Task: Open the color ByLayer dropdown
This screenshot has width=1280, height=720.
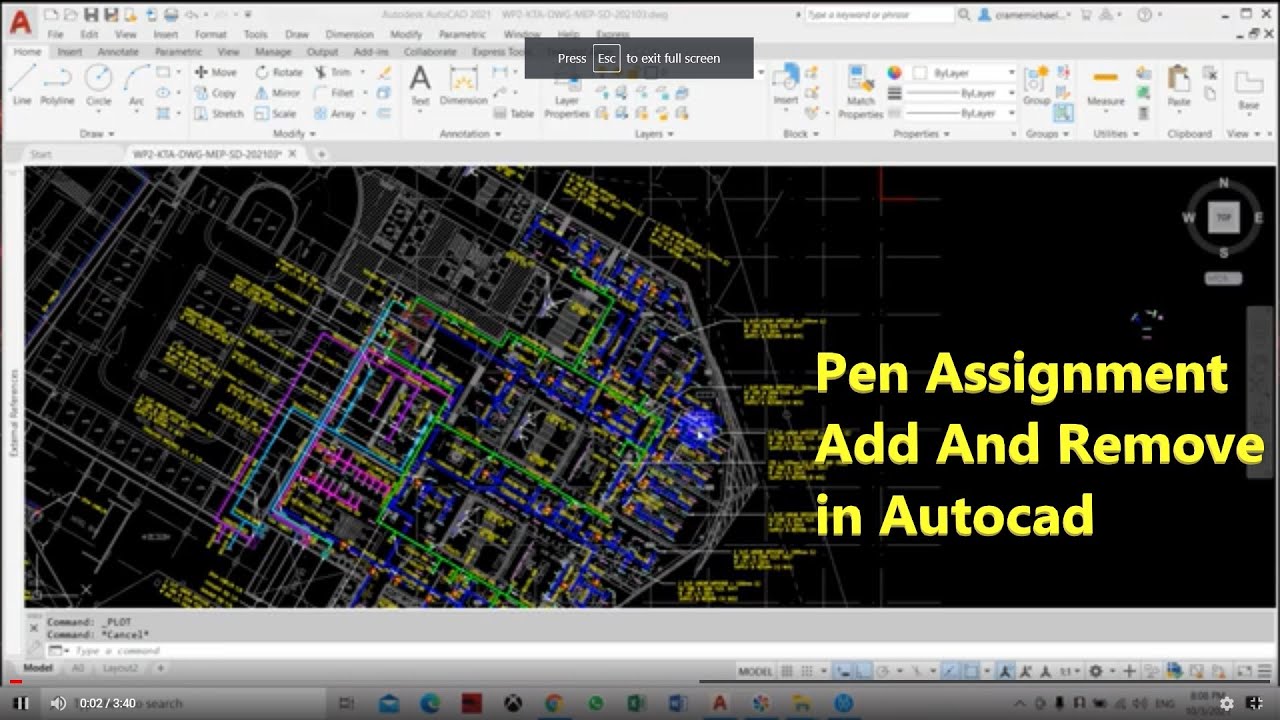Action: (x=965, y=73)
